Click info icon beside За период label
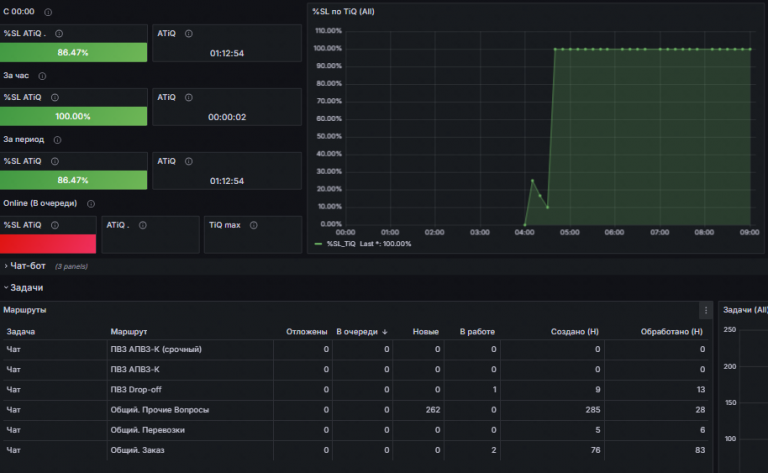This screenshot has width=768, height=473. (57, 140)
